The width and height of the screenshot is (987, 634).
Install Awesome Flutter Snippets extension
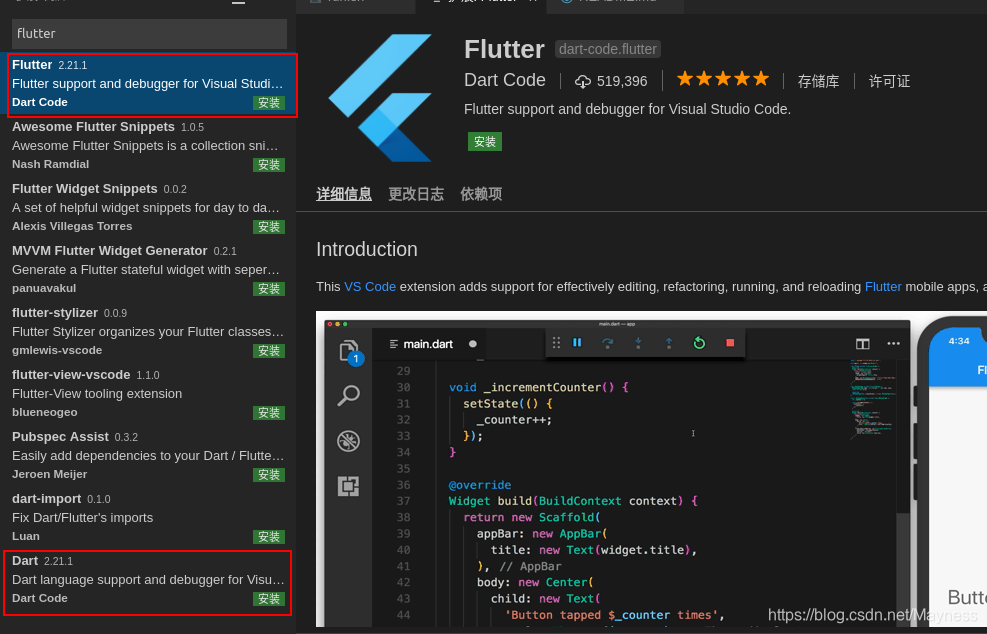pos(269,165)
